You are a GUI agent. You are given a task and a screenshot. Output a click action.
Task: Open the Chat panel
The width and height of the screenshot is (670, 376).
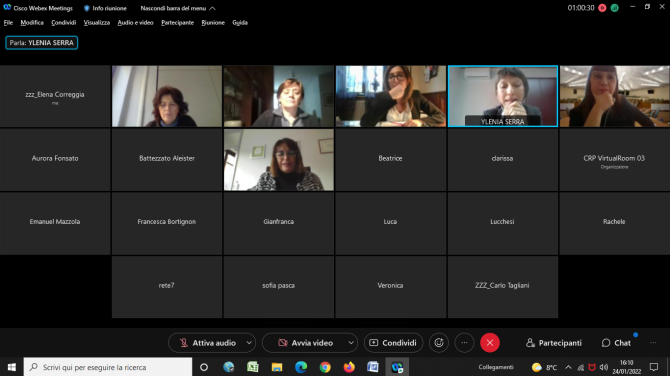(x=616, y=343)
